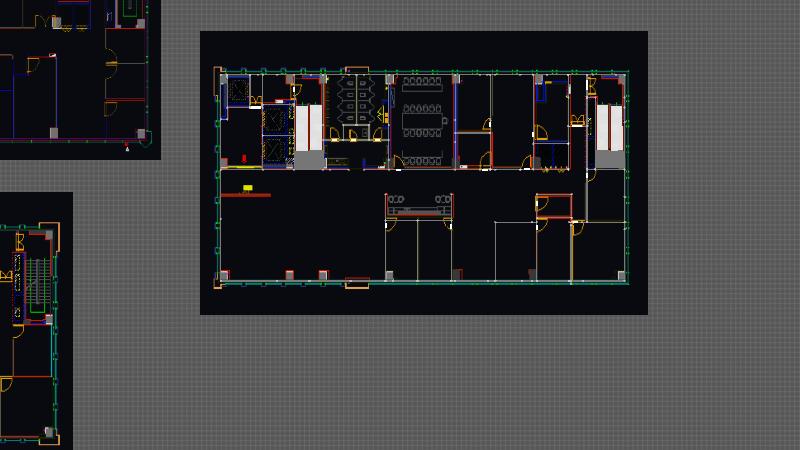The width and height of the screenshot is (800, 450).
Task: Click the top-left elevator shaft with the X
Action: tap(239, 91)
